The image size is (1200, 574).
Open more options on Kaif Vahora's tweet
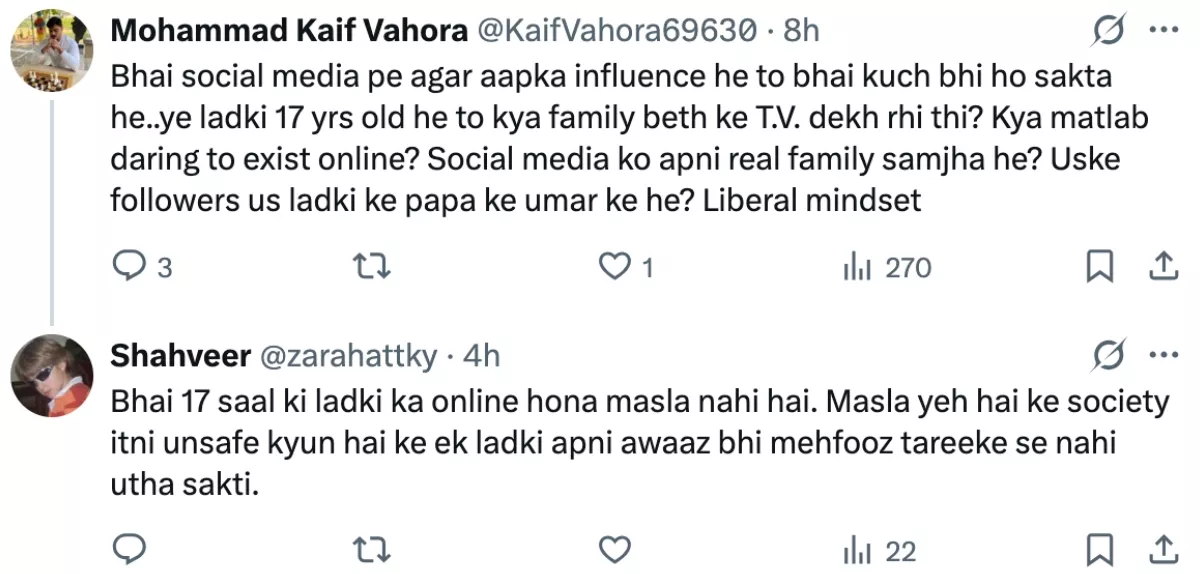point(1162,32)
